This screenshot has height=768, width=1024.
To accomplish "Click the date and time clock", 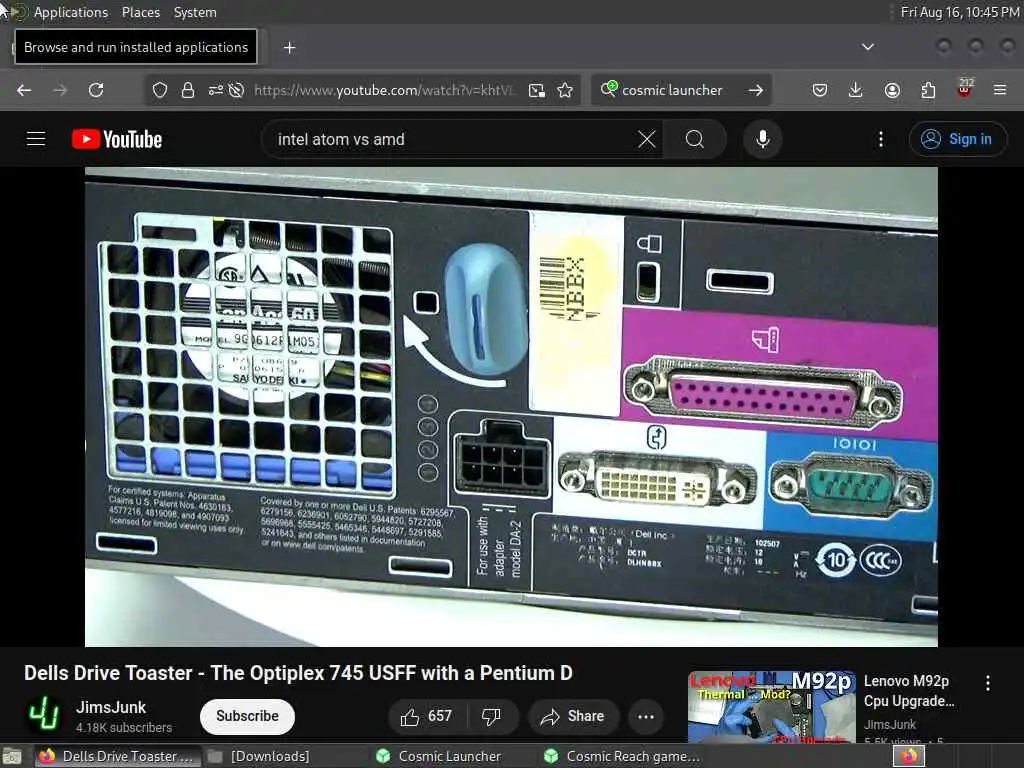I will pyautogui.click(x=959, y=12).
